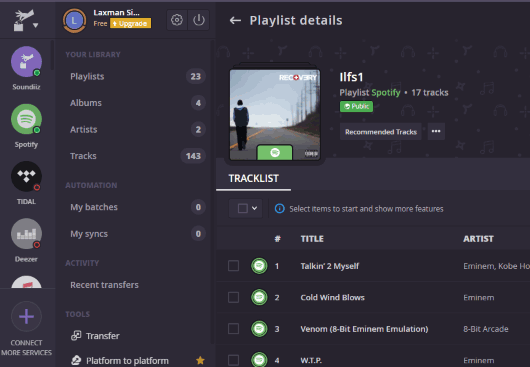Expand the Soundiiz logo dropdown menu
Image resolution: width=530 pixels, height=367 pixels.
click(x=35, y=25)
